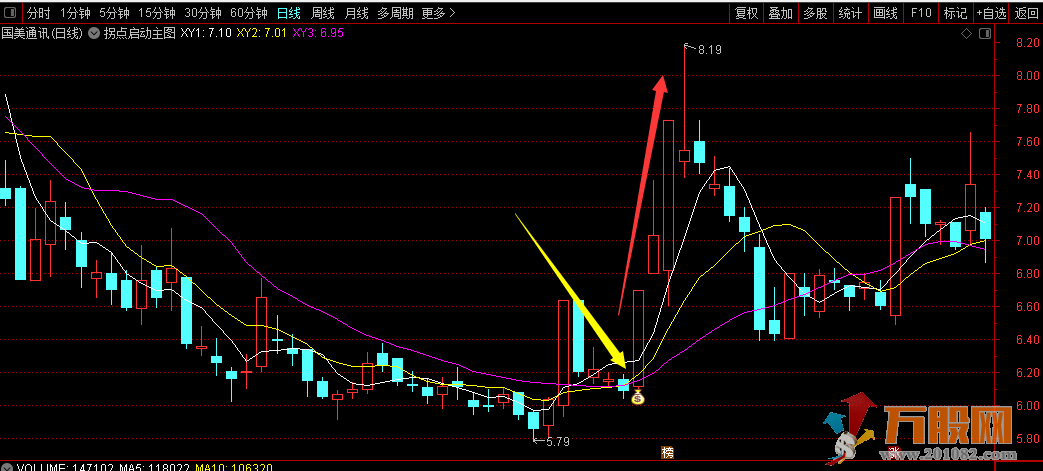Open the 多周期 multi-period view
This screenshot has width=1043, height=471.
(395, 13)
